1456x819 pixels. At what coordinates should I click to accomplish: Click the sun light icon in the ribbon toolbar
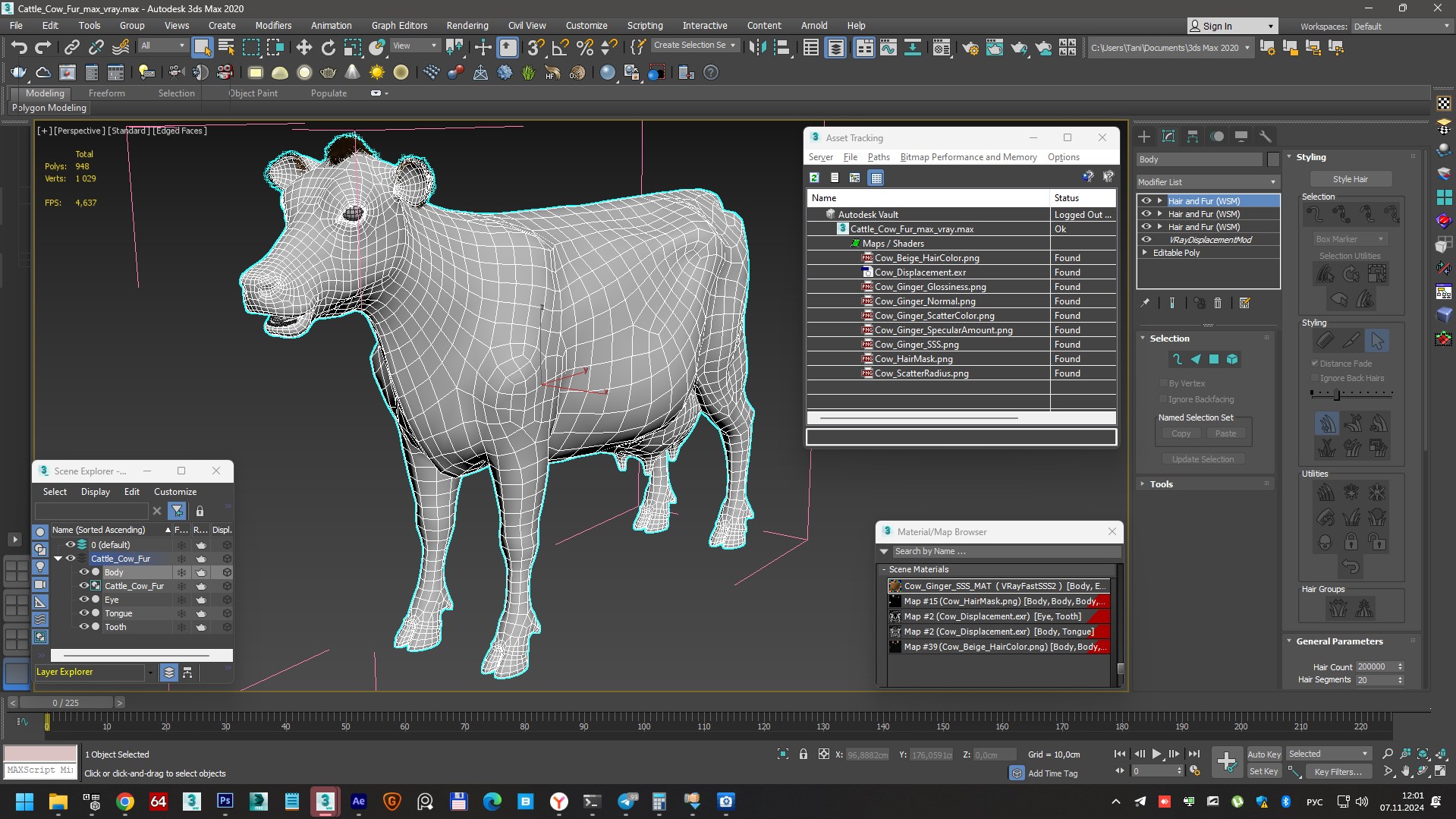coord(376,73)
